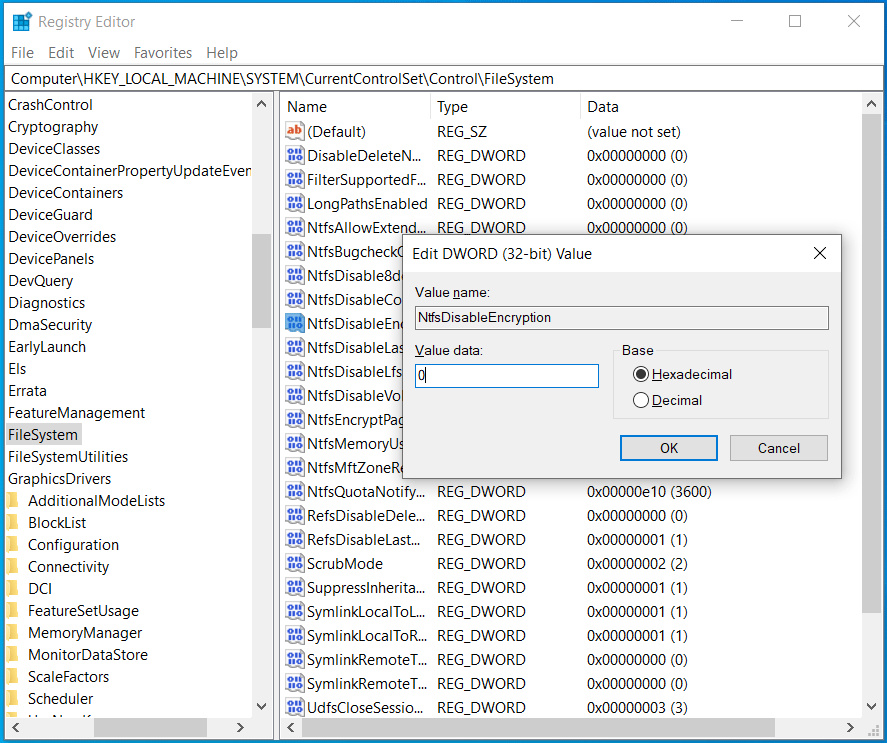
Task: Click the string value icon beside (Default)
Action: [x=295, y=131]
